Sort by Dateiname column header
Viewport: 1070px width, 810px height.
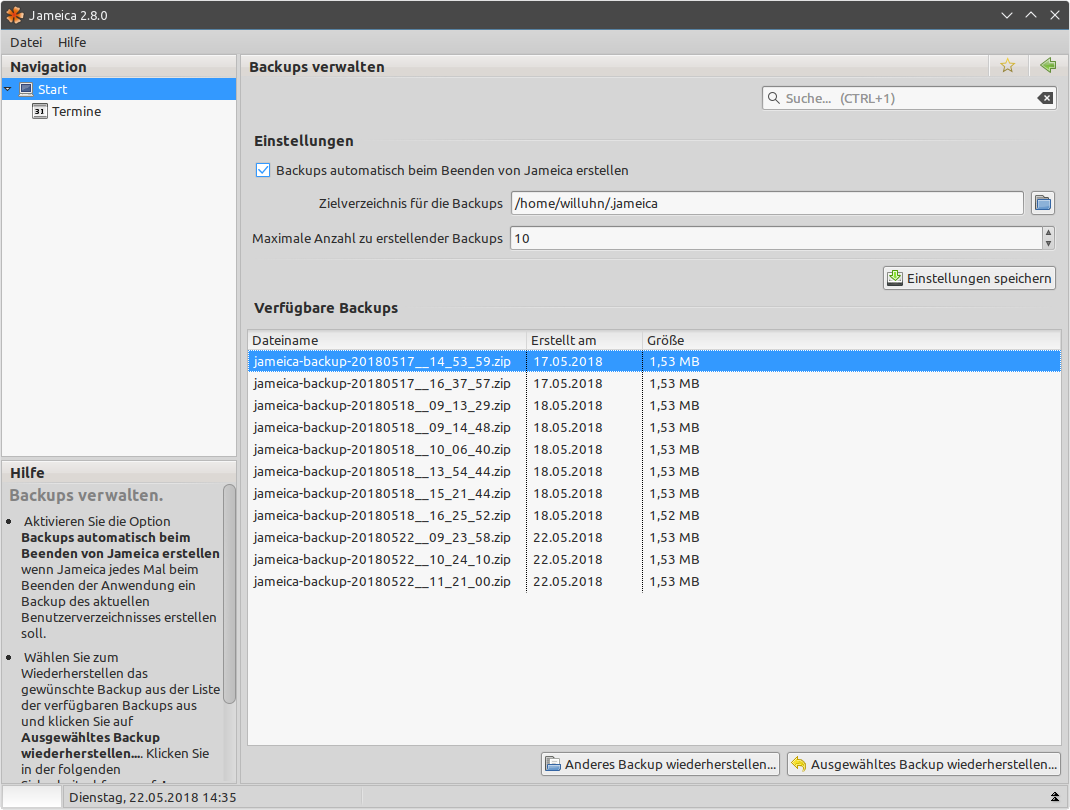click(x=388, y=340)
